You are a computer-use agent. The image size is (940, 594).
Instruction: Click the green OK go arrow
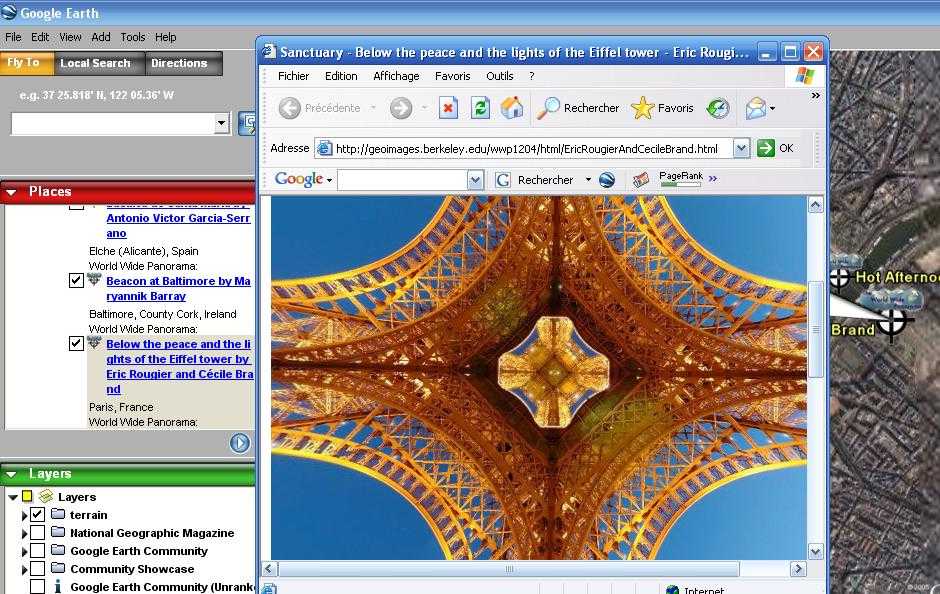pos(766,148)
